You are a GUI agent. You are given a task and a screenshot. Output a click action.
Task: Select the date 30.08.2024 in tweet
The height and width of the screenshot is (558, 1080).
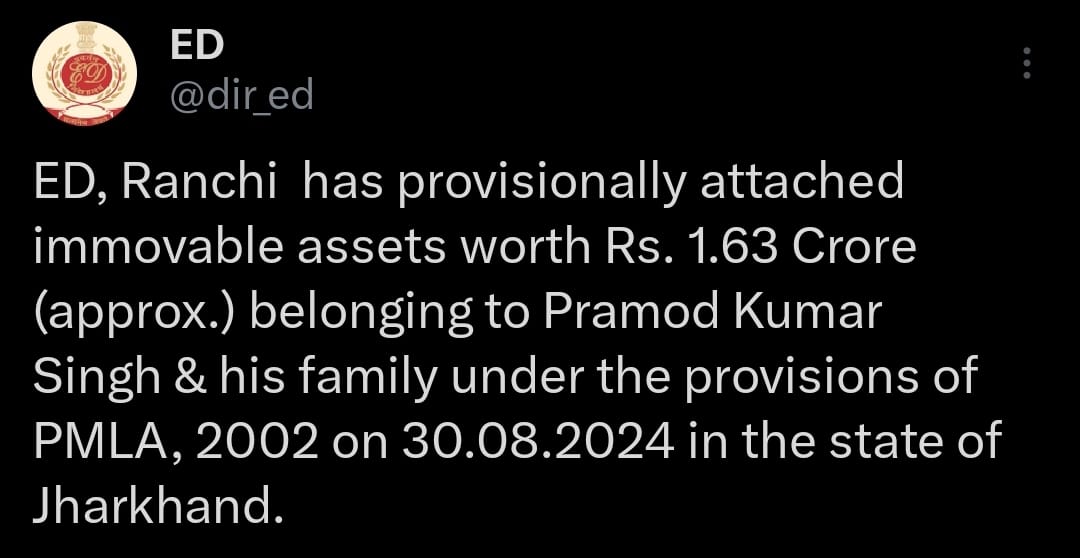(x=538, y=441)
